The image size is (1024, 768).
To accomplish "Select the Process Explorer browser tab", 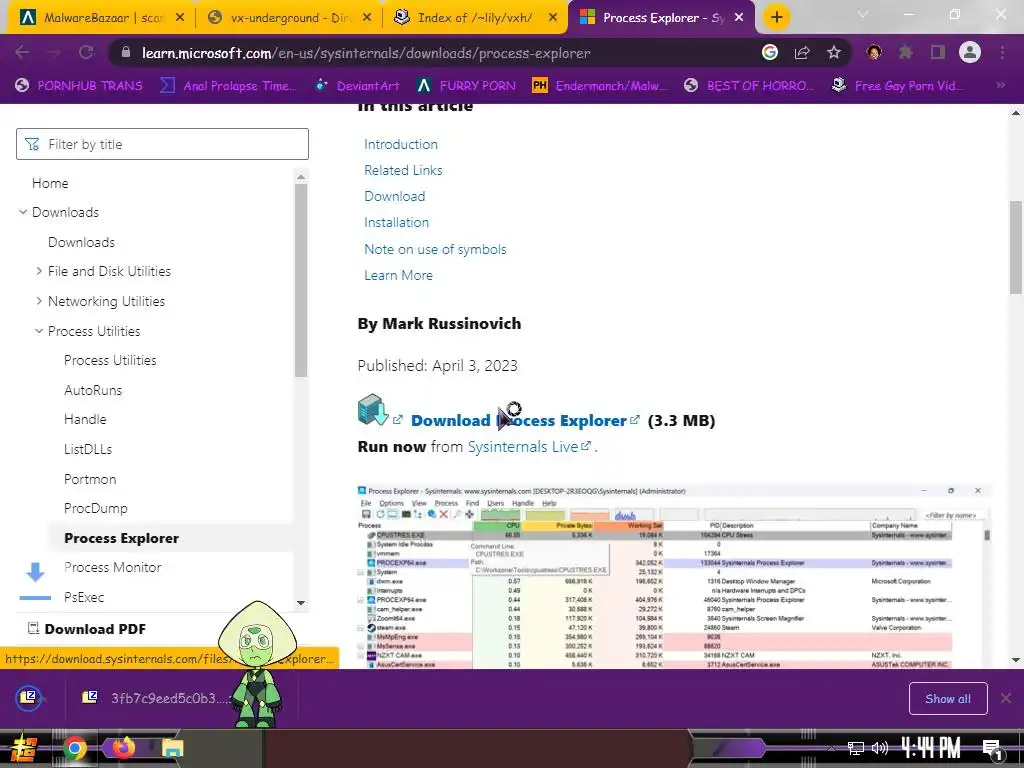I will click(x=661, y=18).
